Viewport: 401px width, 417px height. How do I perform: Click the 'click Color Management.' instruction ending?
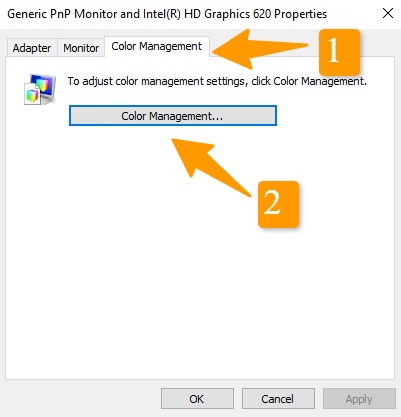[x=309, y=81]
